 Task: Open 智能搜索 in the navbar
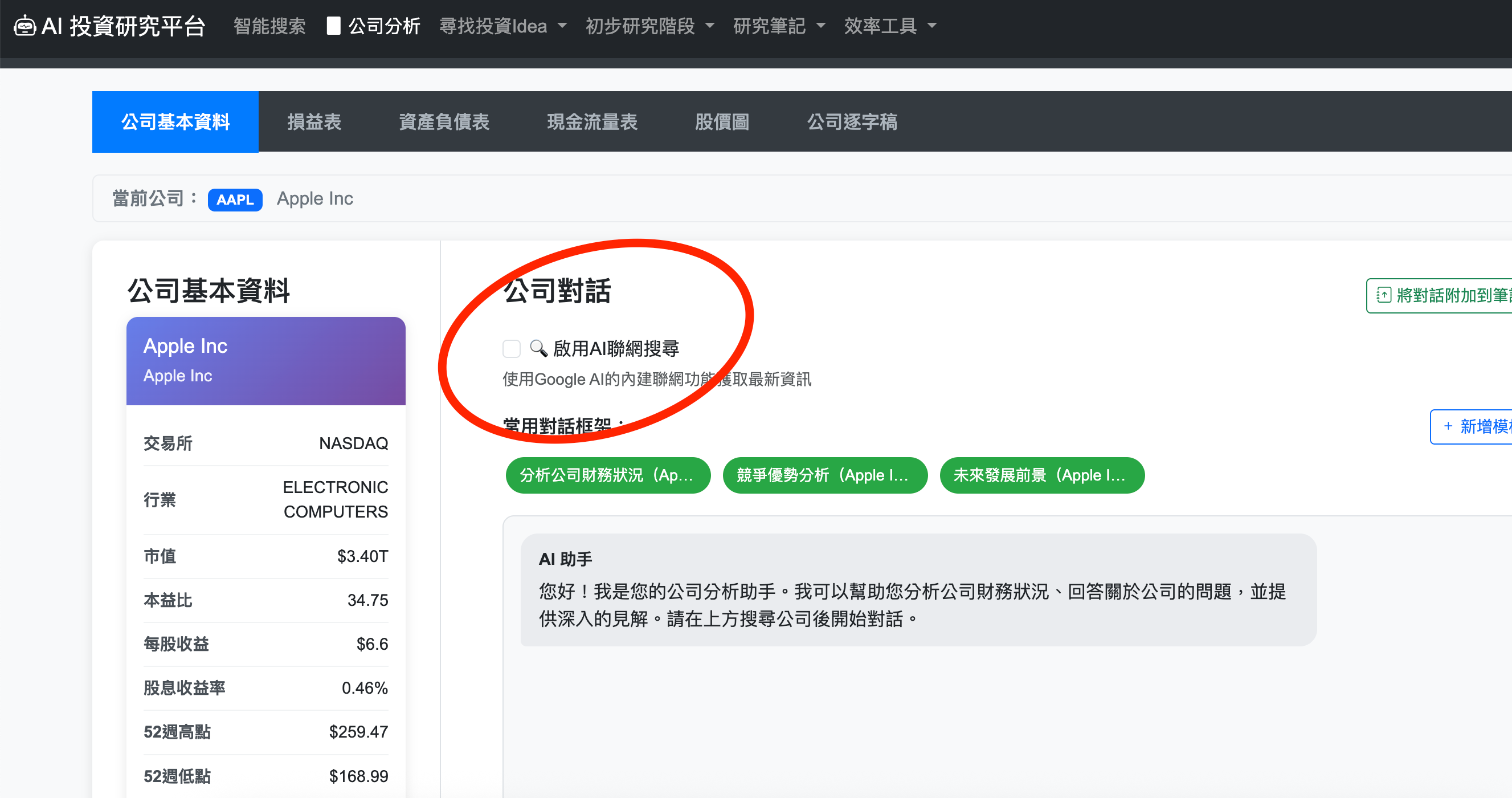coord(269,26)
